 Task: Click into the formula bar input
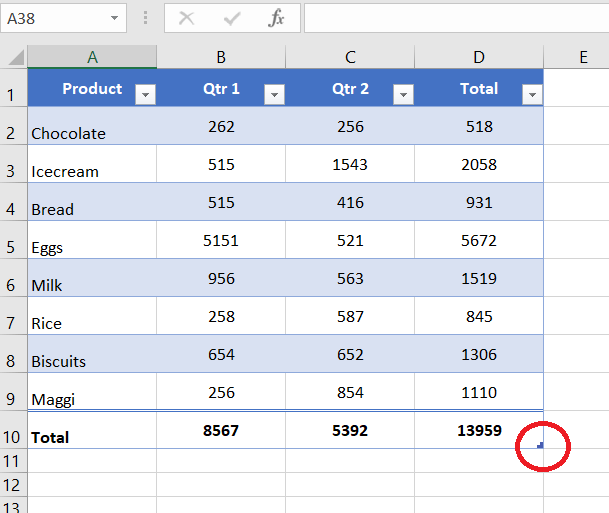point(456,18)
